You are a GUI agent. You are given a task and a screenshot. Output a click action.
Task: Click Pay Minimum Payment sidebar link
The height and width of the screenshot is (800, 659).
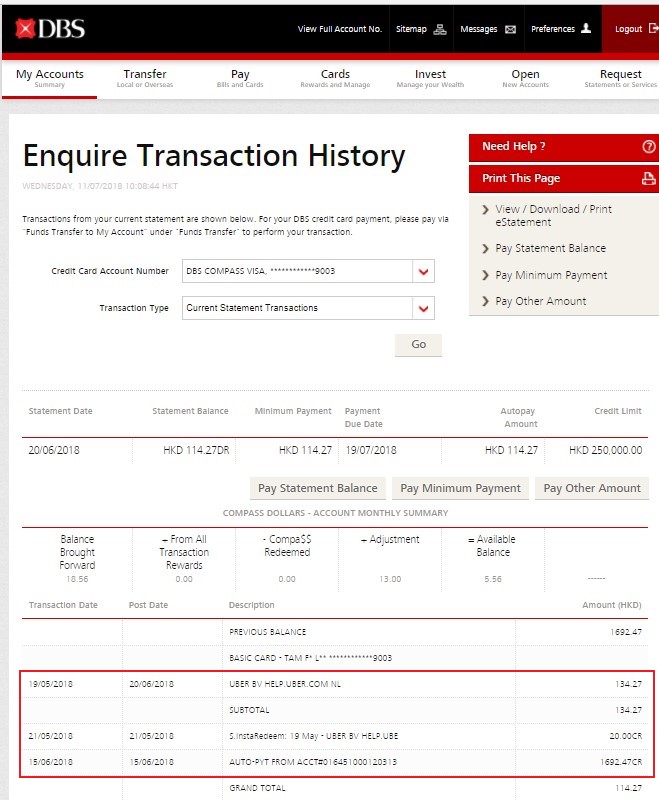(x=551, y=275)
